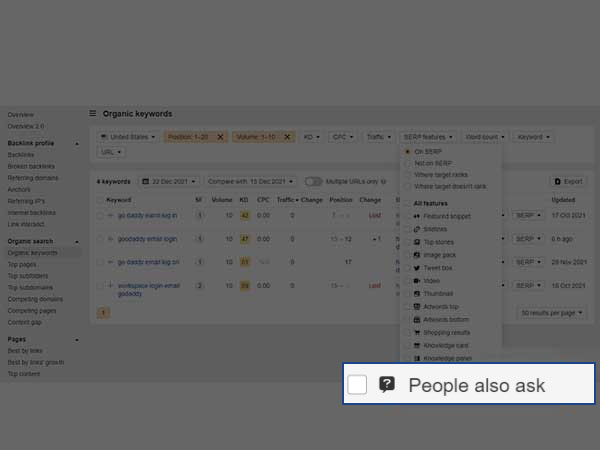Choose Top stories in SERP features list

[439, 242]
